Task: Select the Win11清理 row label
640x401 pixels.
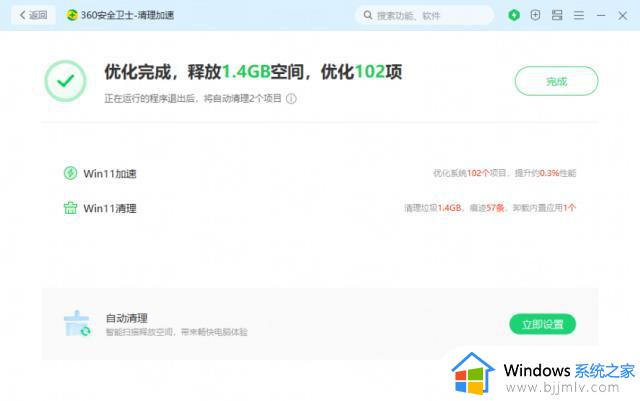Action: (110, 208)
